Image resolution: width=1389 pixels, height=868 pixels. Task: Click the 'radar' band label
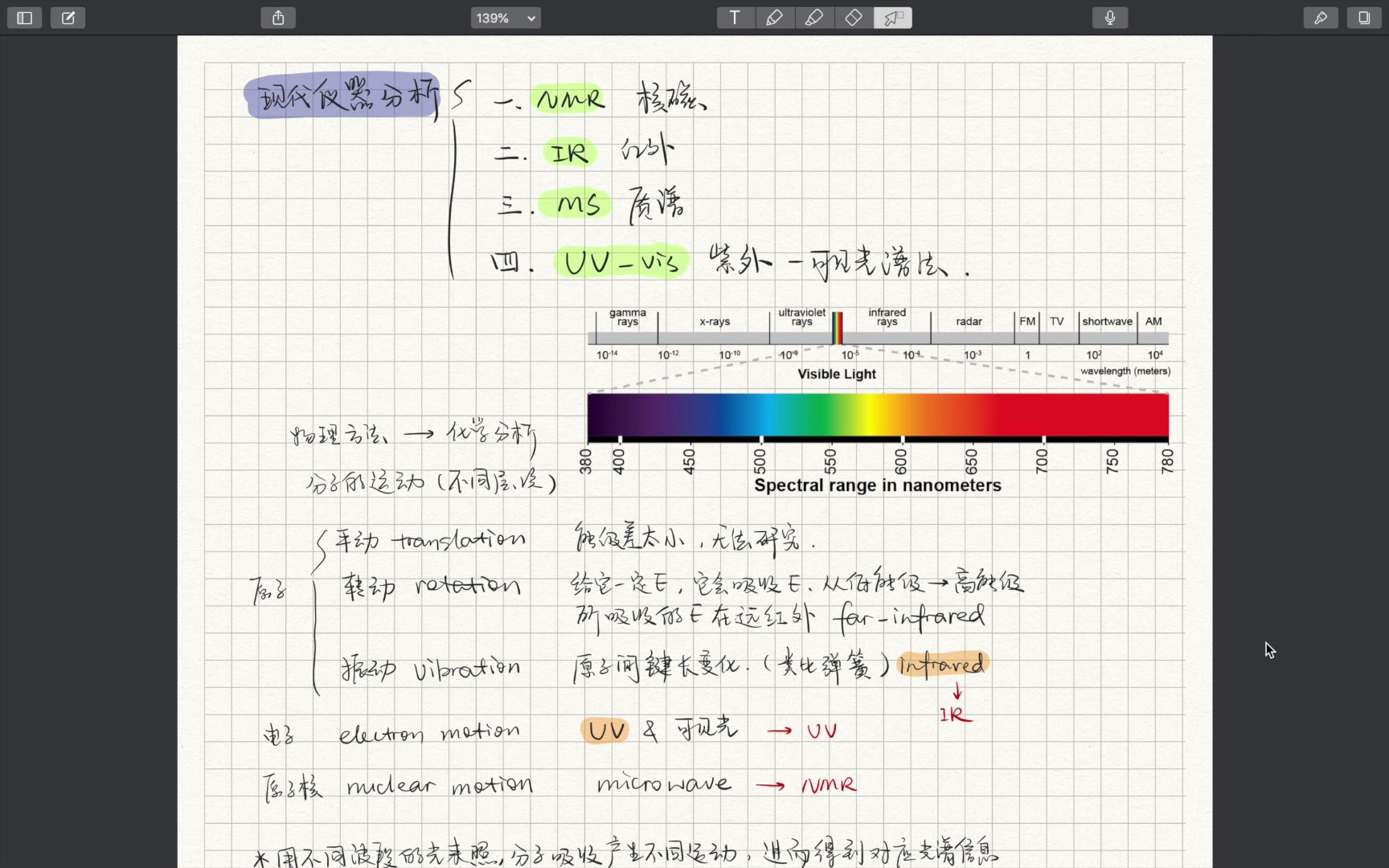[x=969, y=321]
